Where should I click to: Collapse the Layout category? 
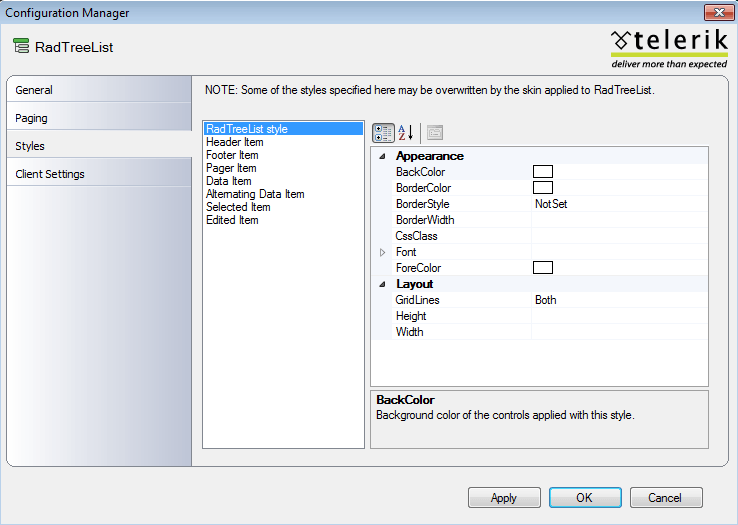pos(382,284)
